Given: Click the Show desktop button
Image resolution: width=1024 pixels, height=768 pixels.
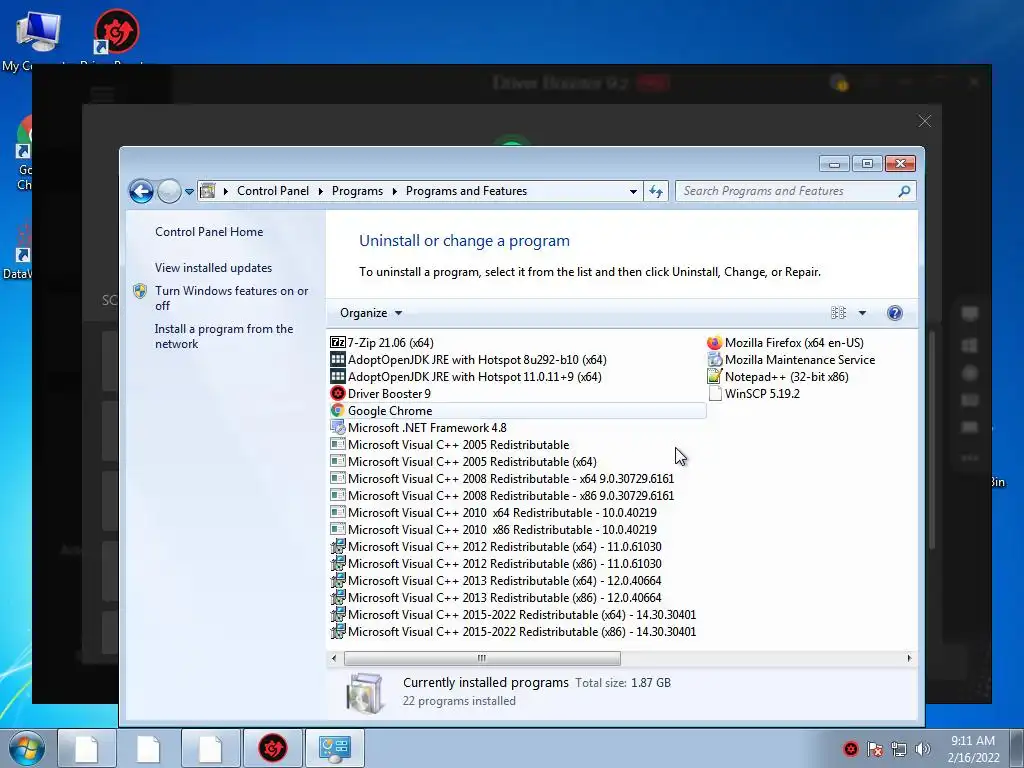Looking at the screenshot, I should pos(1017,748).
